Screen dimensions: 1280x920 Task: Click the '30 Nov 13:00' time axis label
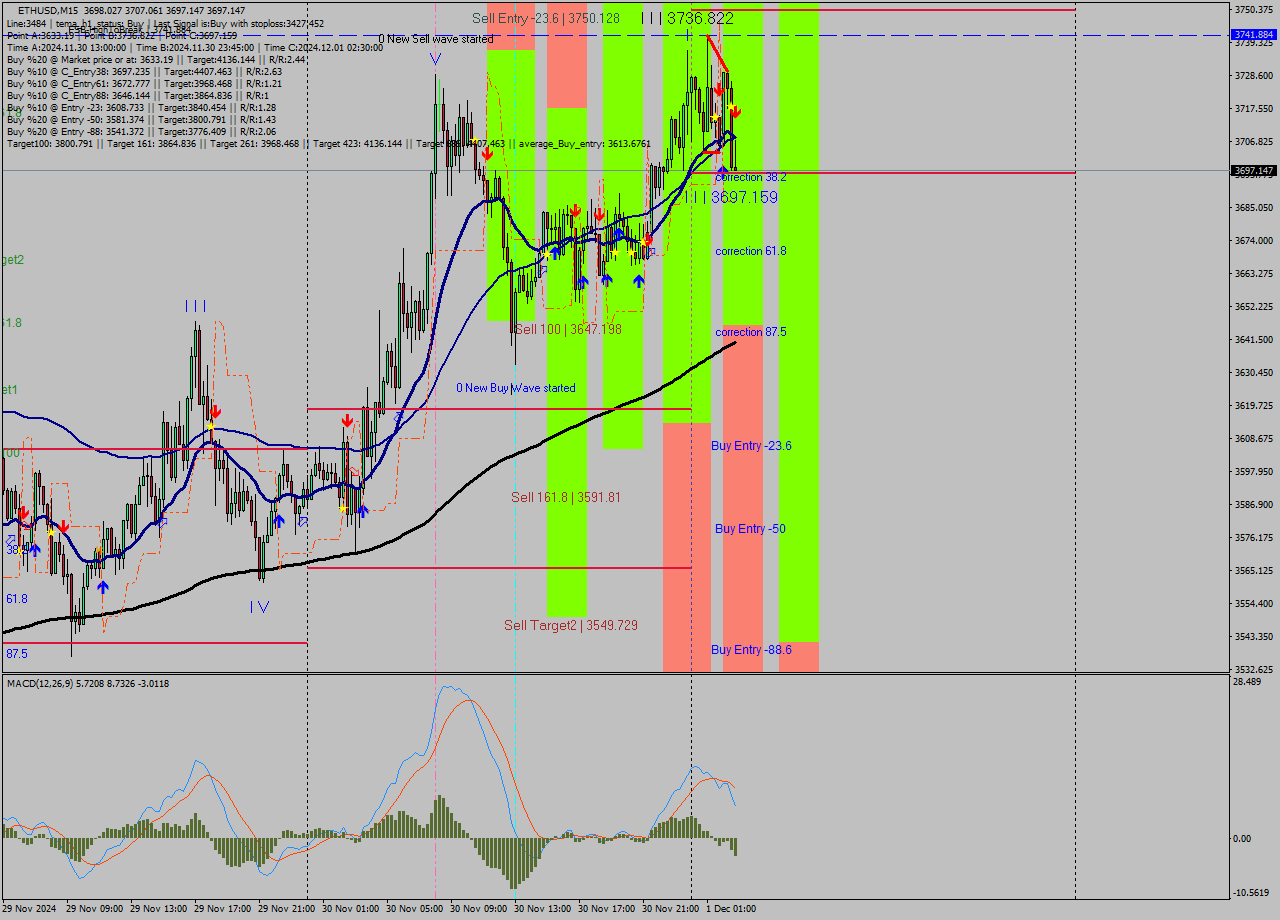[x=543, y=909]
